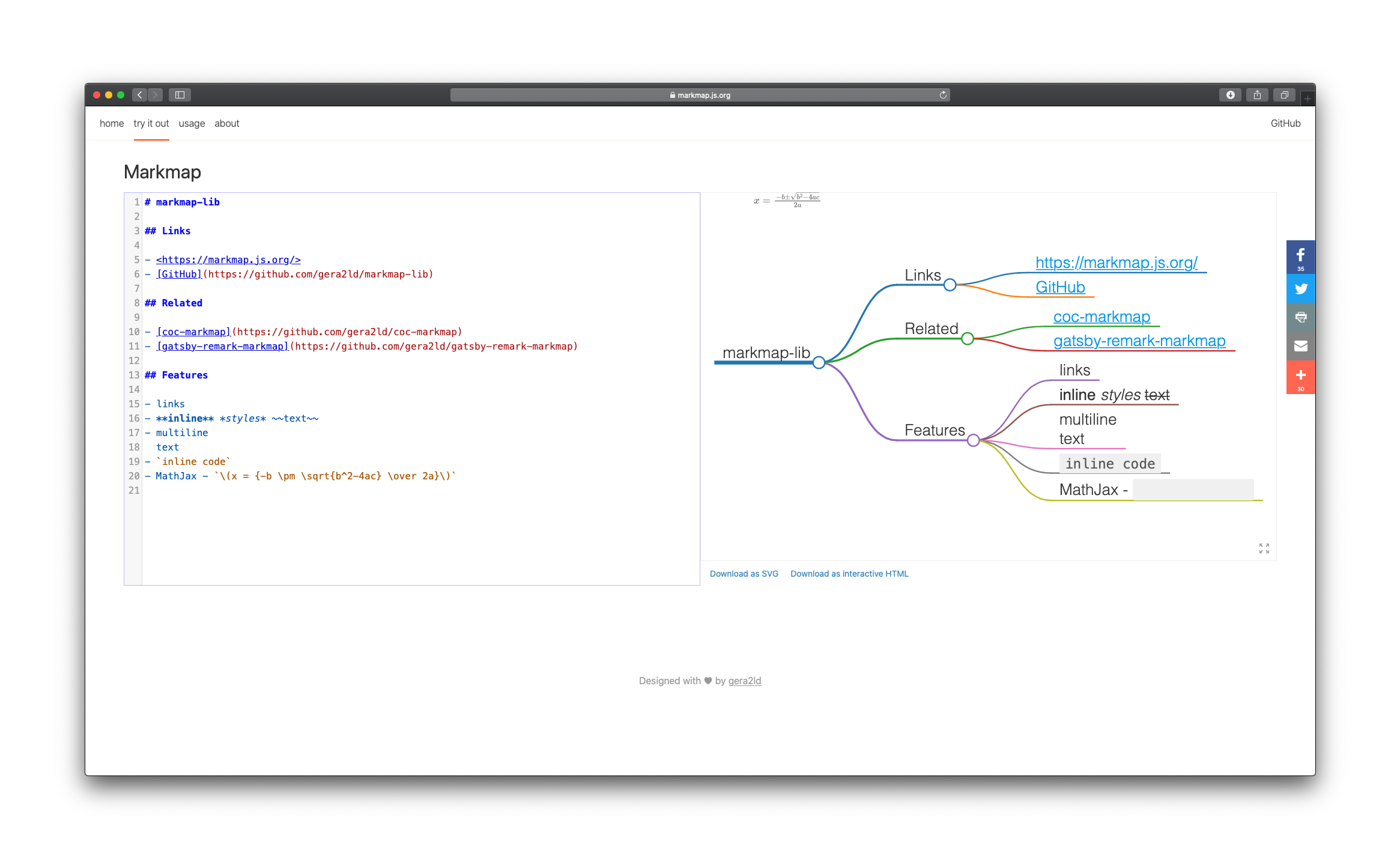This screenshot has width=1400, height=862.
Task: Go forward with browser forward arrow
Action: [156, 95]
